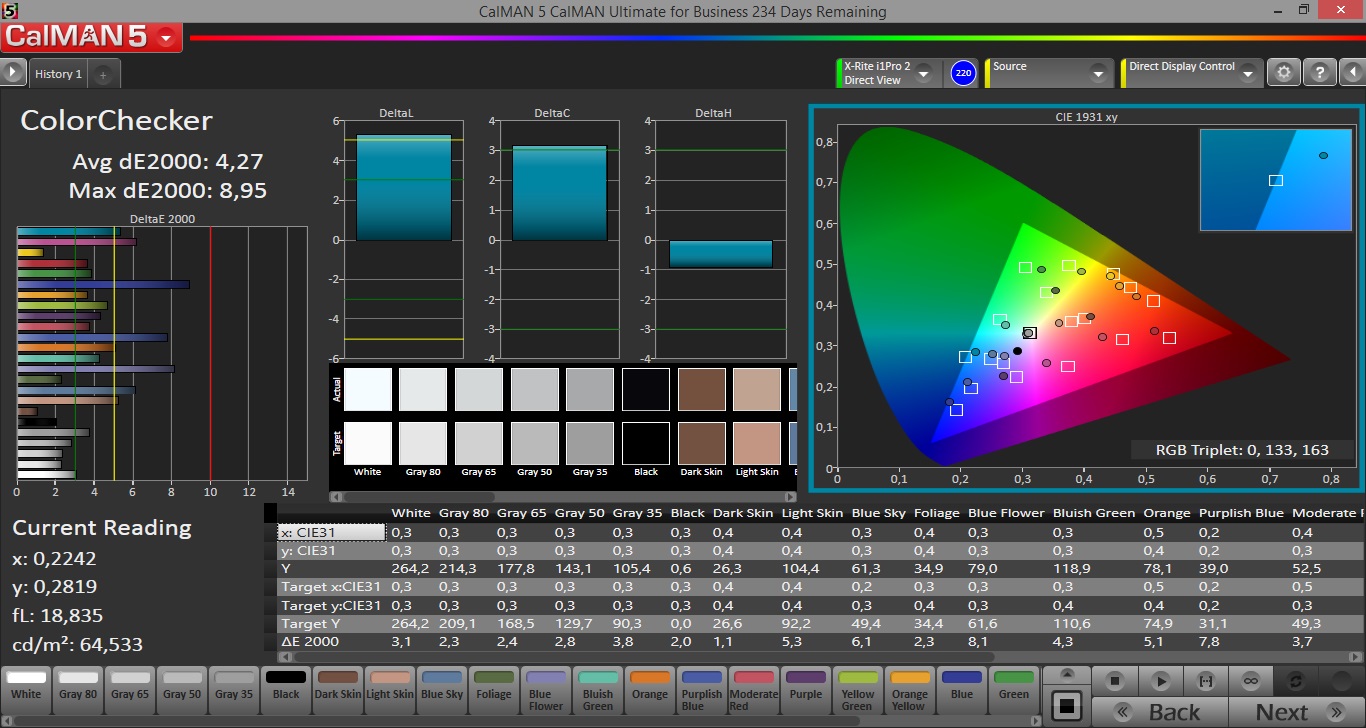Click the question mark help icon
This screenshot has height=728, width=1366.
coord(1320,72)
